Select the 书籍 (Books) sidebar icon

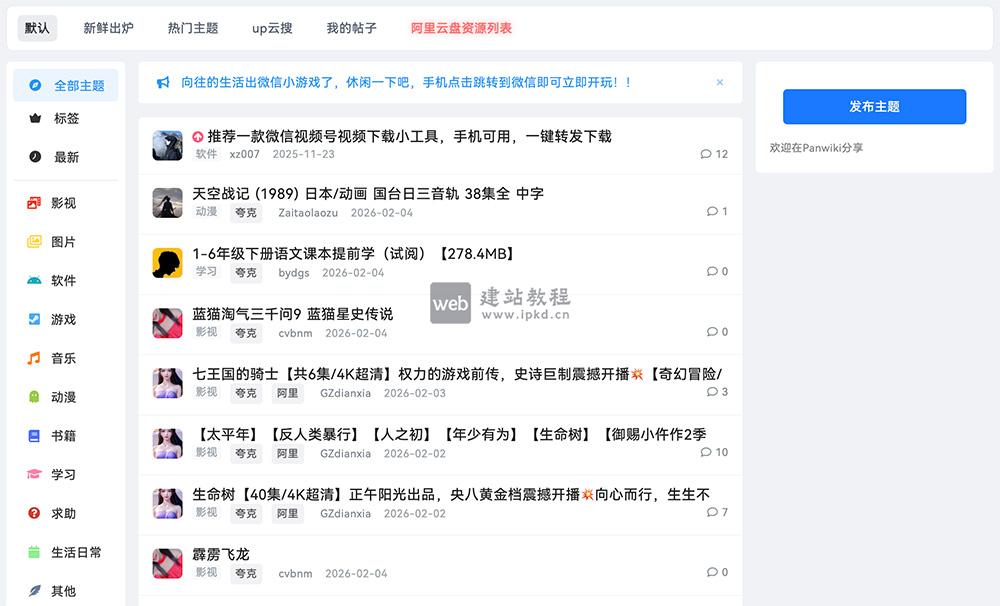tap(34, 436)
